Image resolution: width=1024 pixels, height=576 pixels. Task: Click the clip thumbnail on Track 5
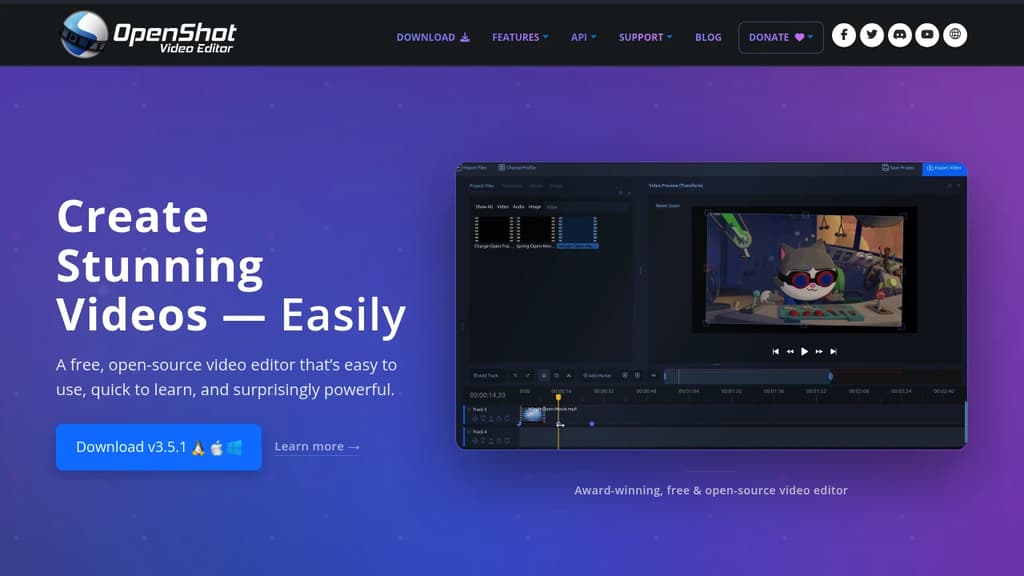point(533,414)
